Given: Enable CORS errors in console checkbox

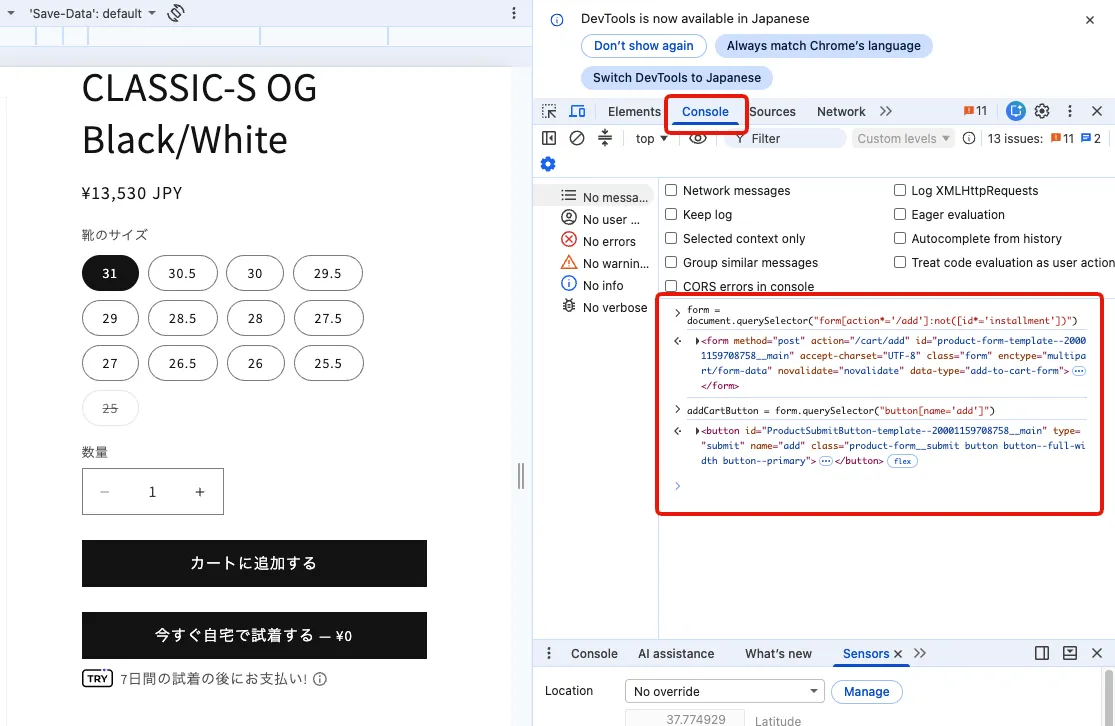Looking at the screenshot, I should click(671, 286).
